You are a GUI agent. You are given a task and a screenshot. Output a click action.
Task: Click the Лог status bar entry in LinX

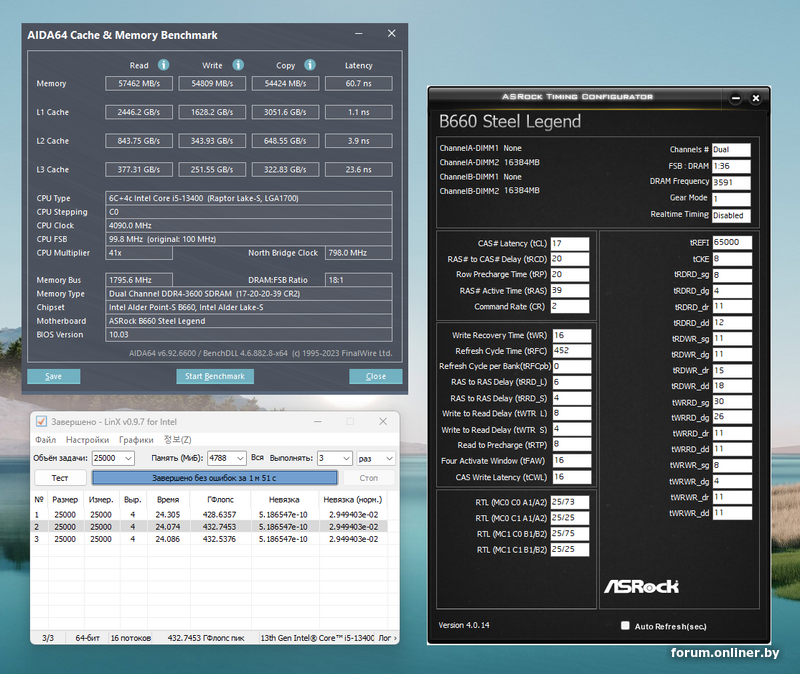pos(385,638)
